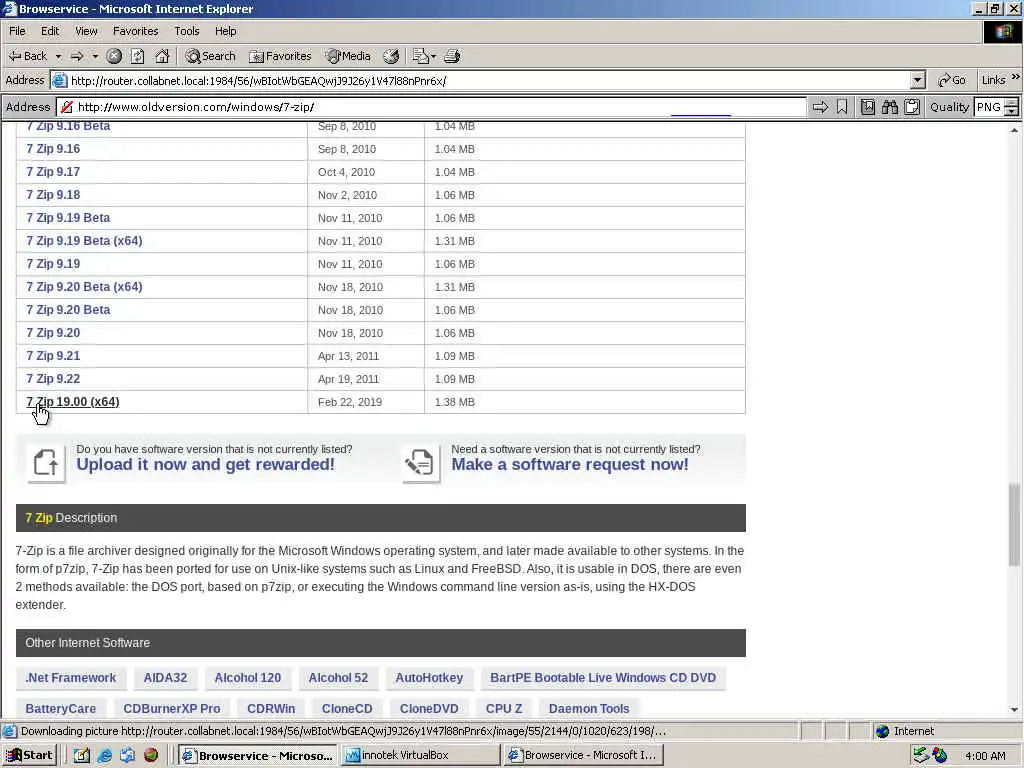Click the History globe icon
Image resolution: width=1024 pixels, height=768 pixels.
pyautogui.click(x=391, y=56)
